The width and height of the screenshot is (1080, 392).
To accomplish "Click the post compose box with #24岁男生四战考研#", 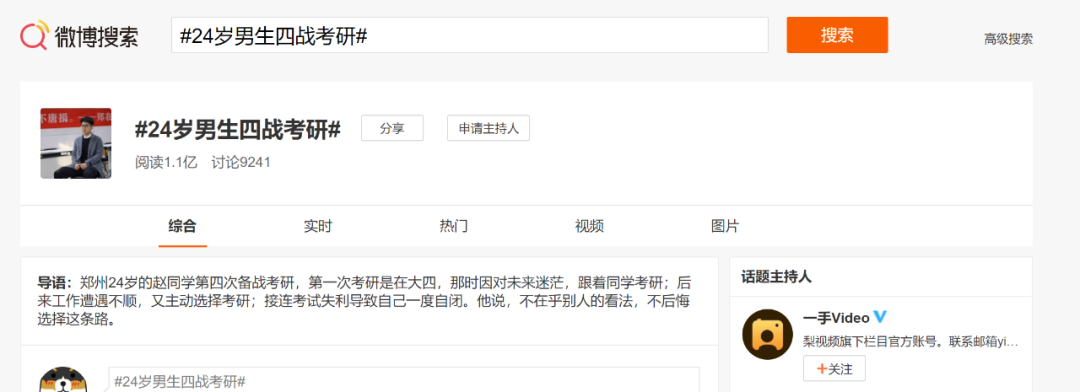I will (x=404, y=380).
